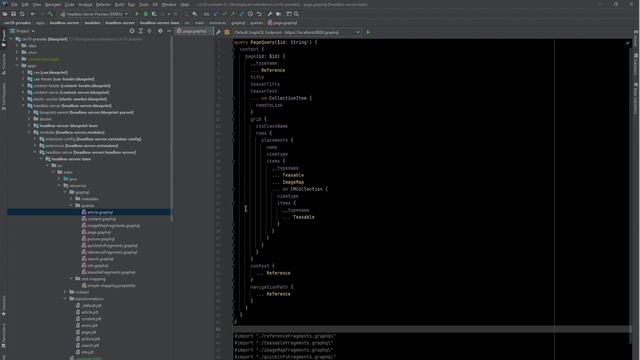The image size is (640, 360).
Task: Click the editor inspection checkmark indicator
Action: click(628, 43)
